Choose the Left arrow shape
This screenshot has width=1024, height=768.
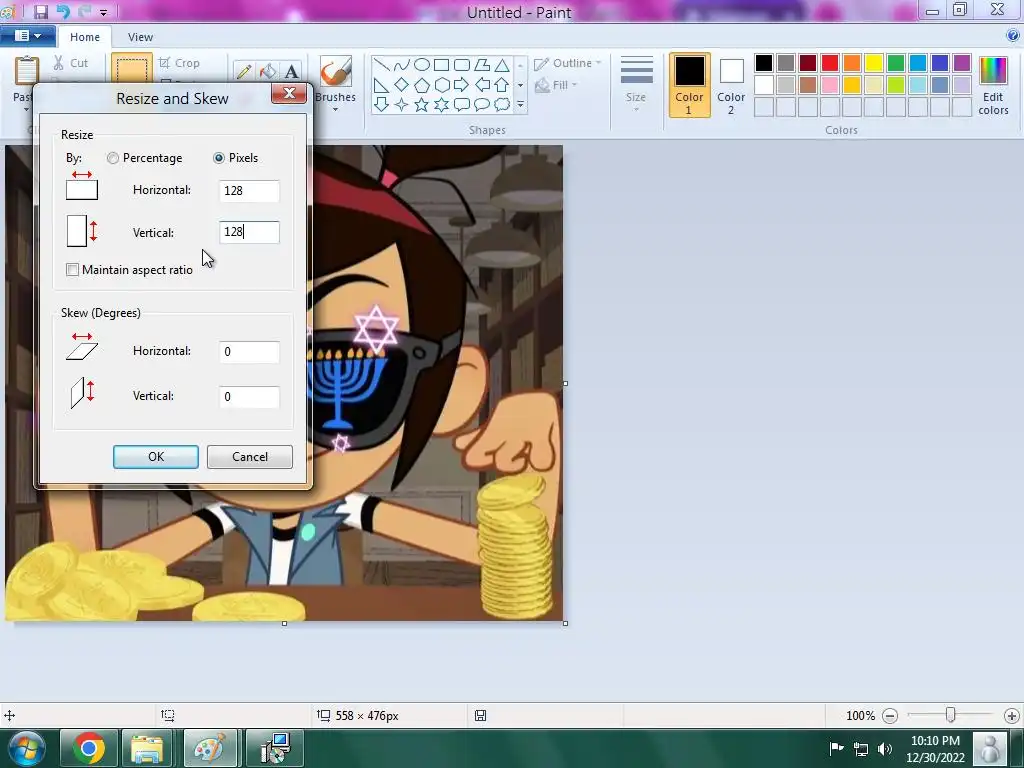[482, 84]
